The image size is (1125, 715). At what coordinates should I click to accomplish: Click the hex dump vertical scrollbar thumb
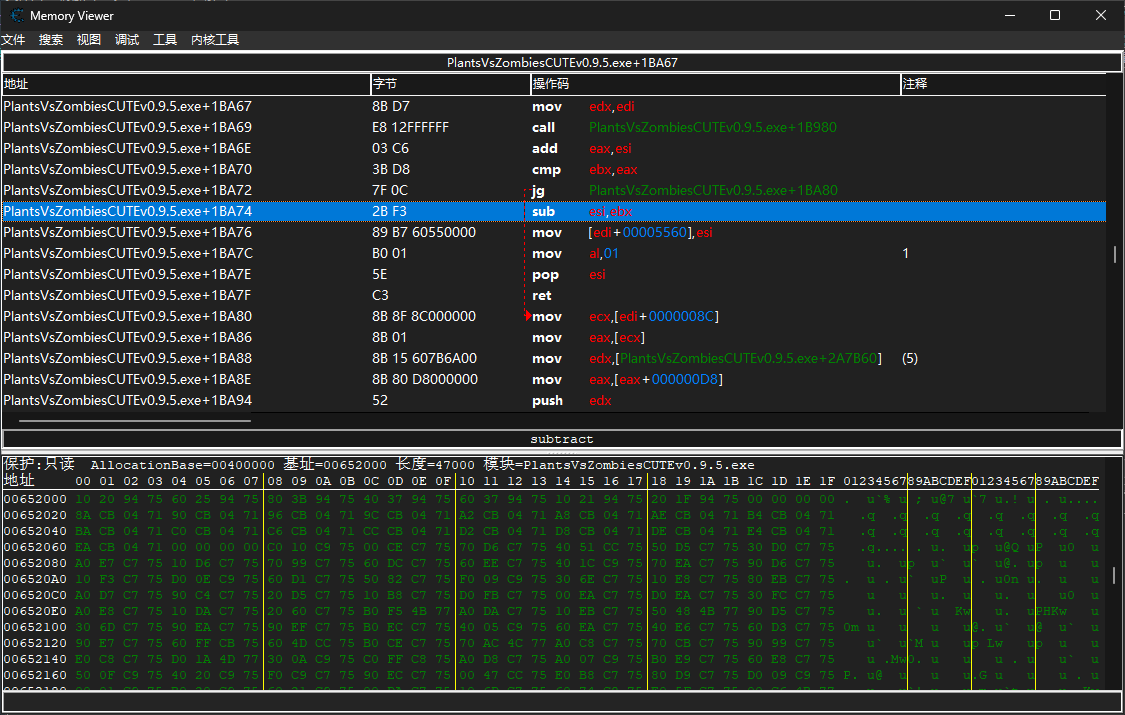[1115, 576]
